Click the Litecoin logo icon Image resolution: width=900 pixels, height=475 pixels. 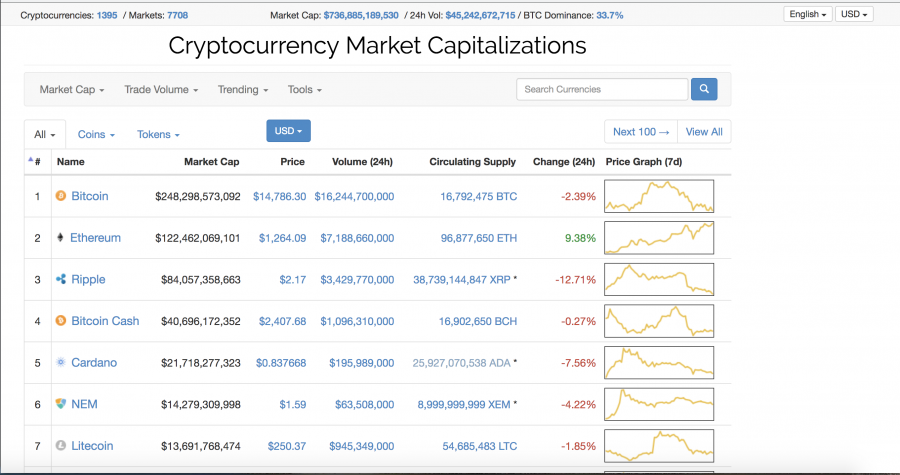click(61, 446)
